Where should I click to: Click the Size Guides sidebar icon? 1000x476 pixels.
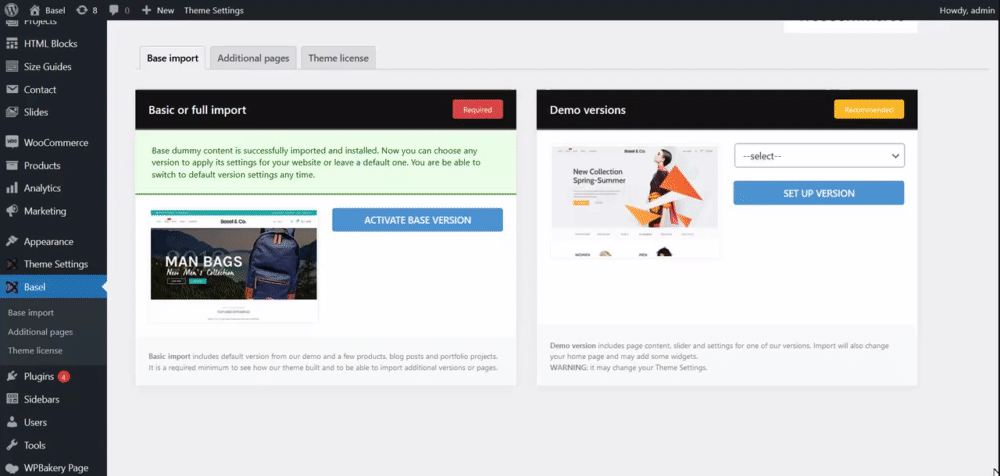click(12, 66)
